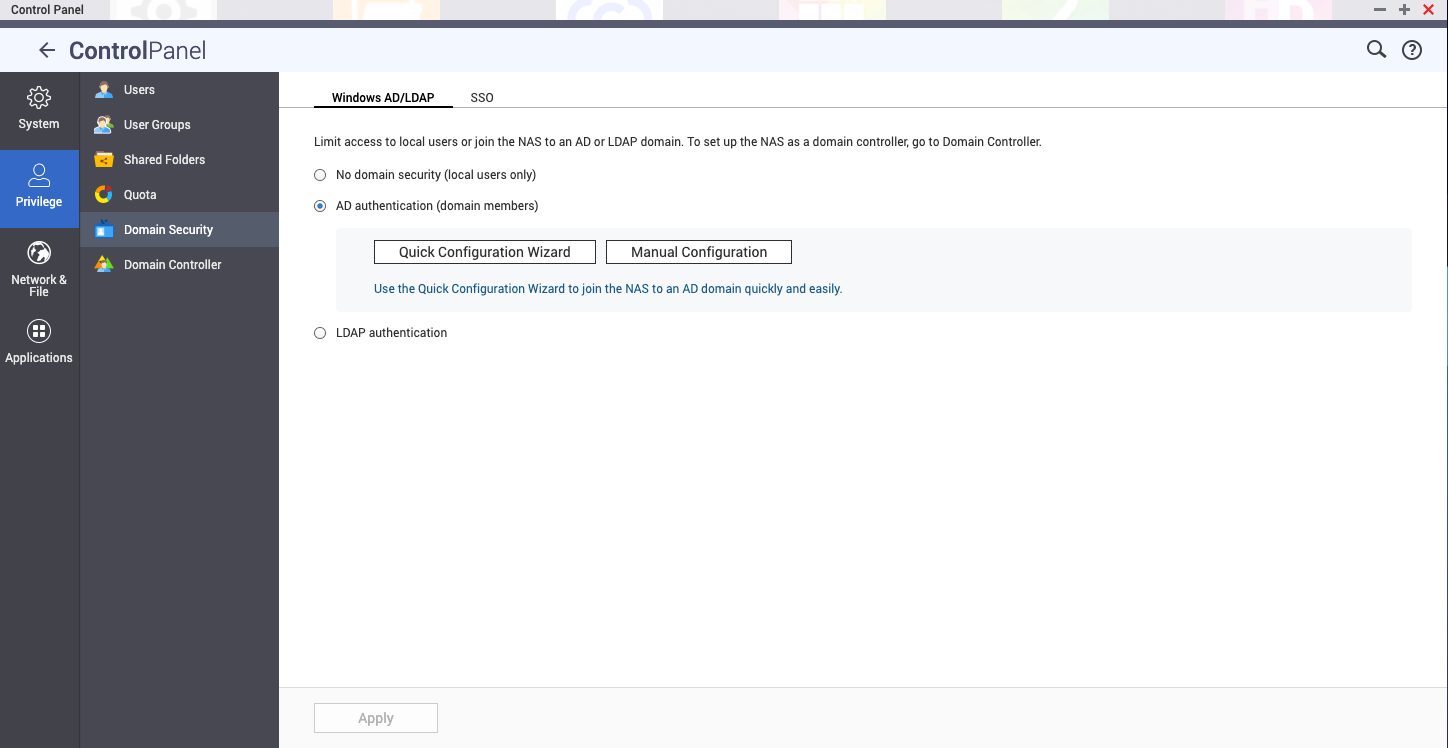Maximize the Control Panel window

pos(1404,9)
